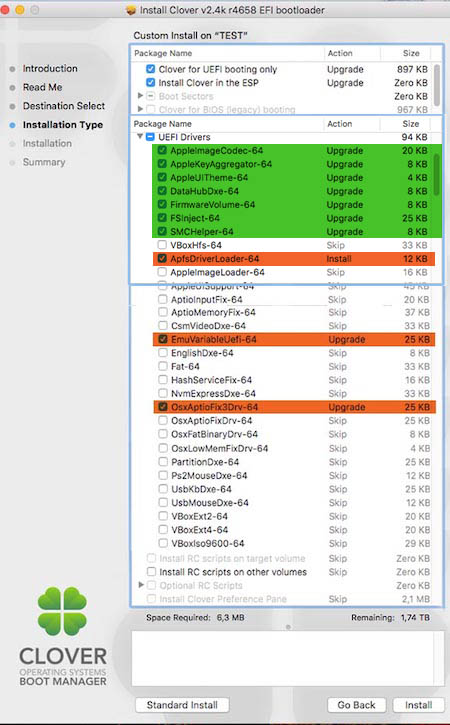Enable AppleImageLoader-64 checkbox

[x=162, y=272]
